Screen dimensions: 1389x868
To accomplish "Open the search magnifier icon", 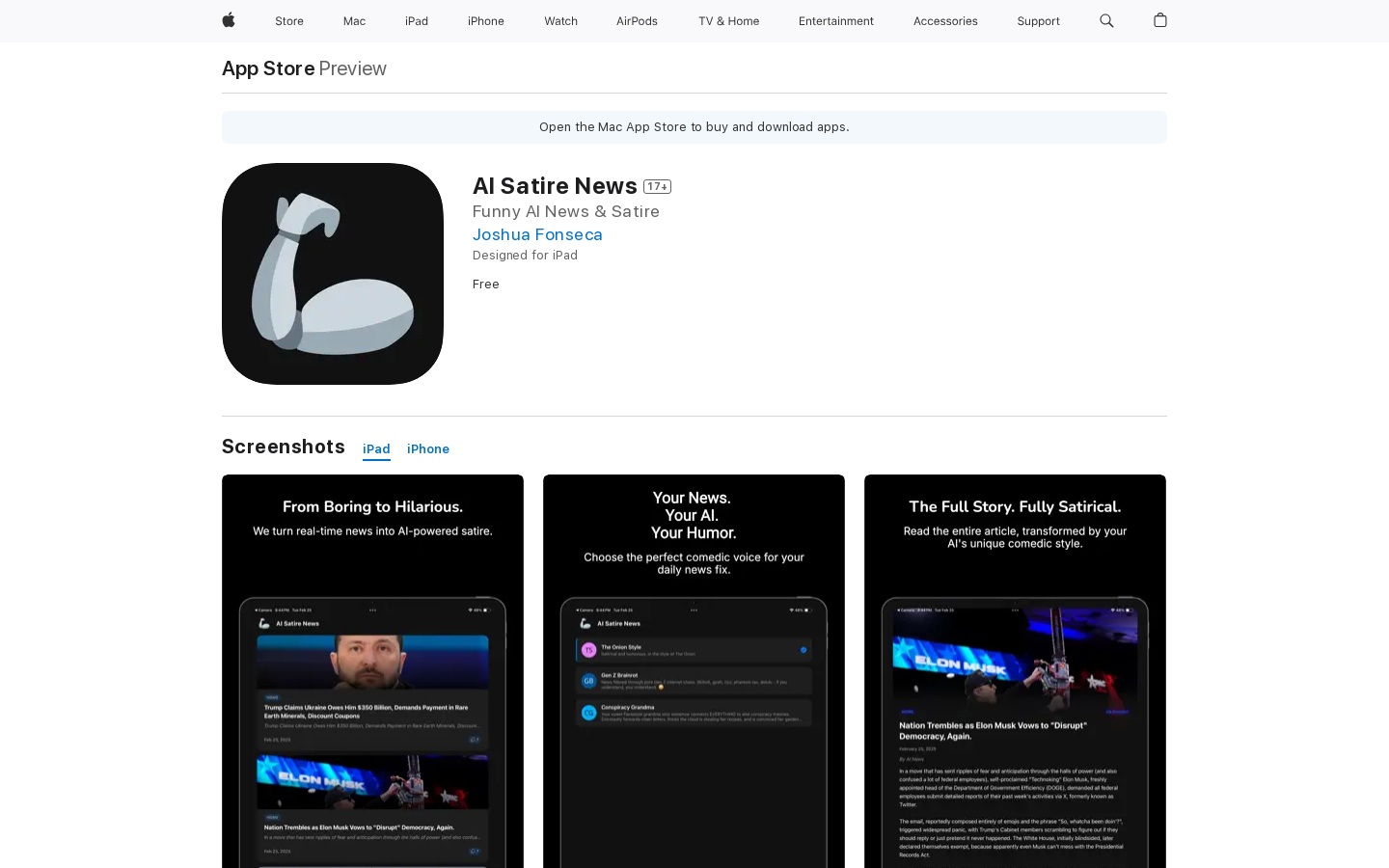I will (1106, 20).
